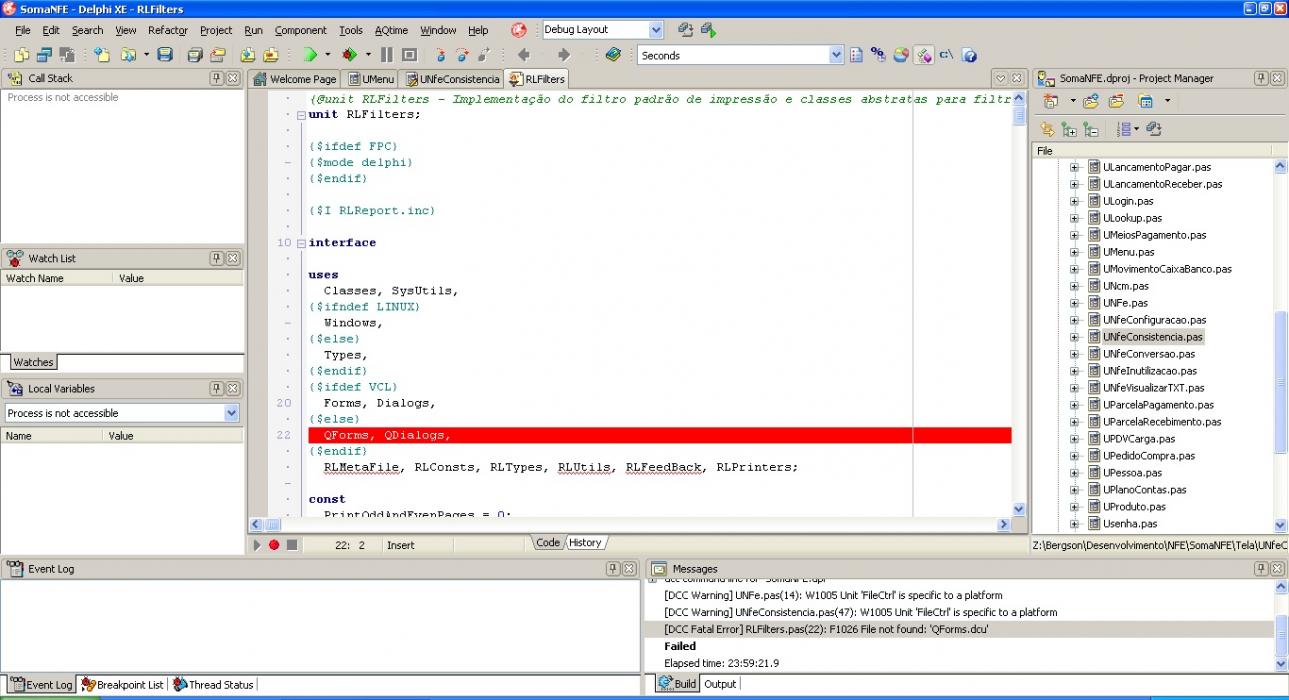Click the Program Reset stop icon
Screen dimensions: 1289x700
point(411,55)
